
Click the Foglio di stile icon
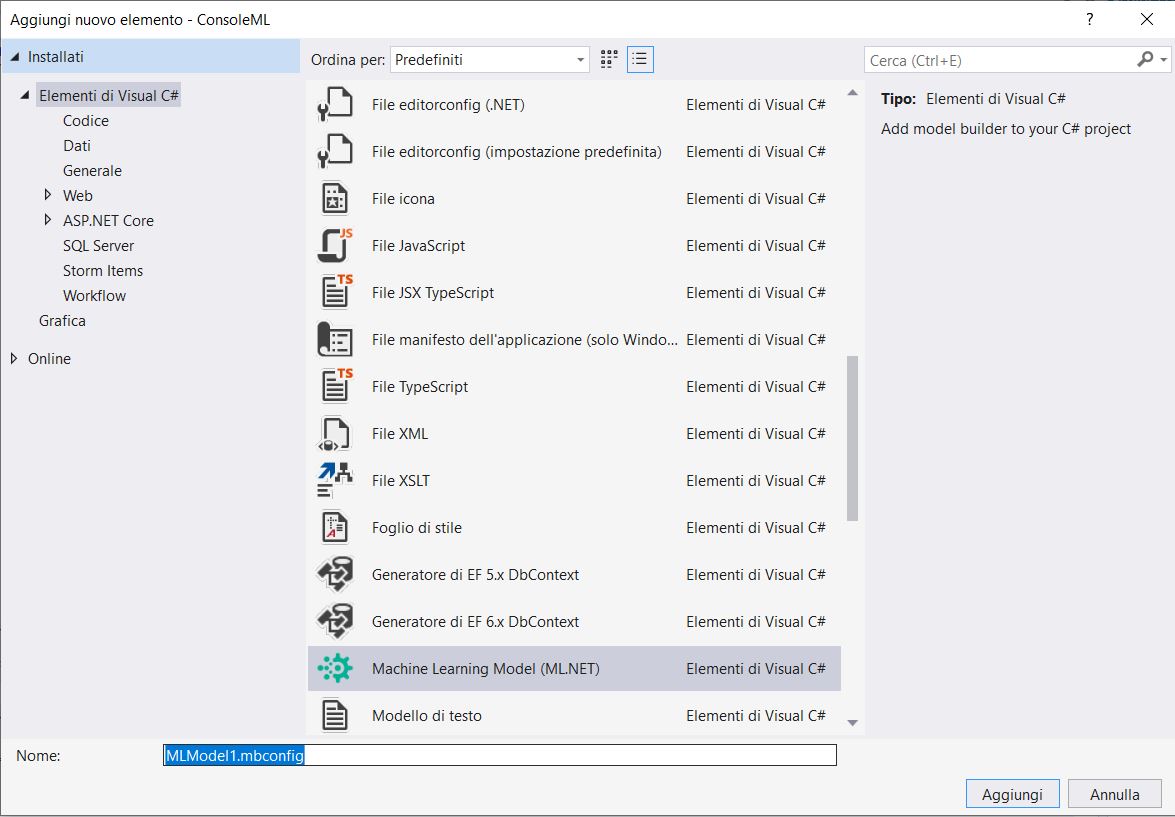click(334, 528)
